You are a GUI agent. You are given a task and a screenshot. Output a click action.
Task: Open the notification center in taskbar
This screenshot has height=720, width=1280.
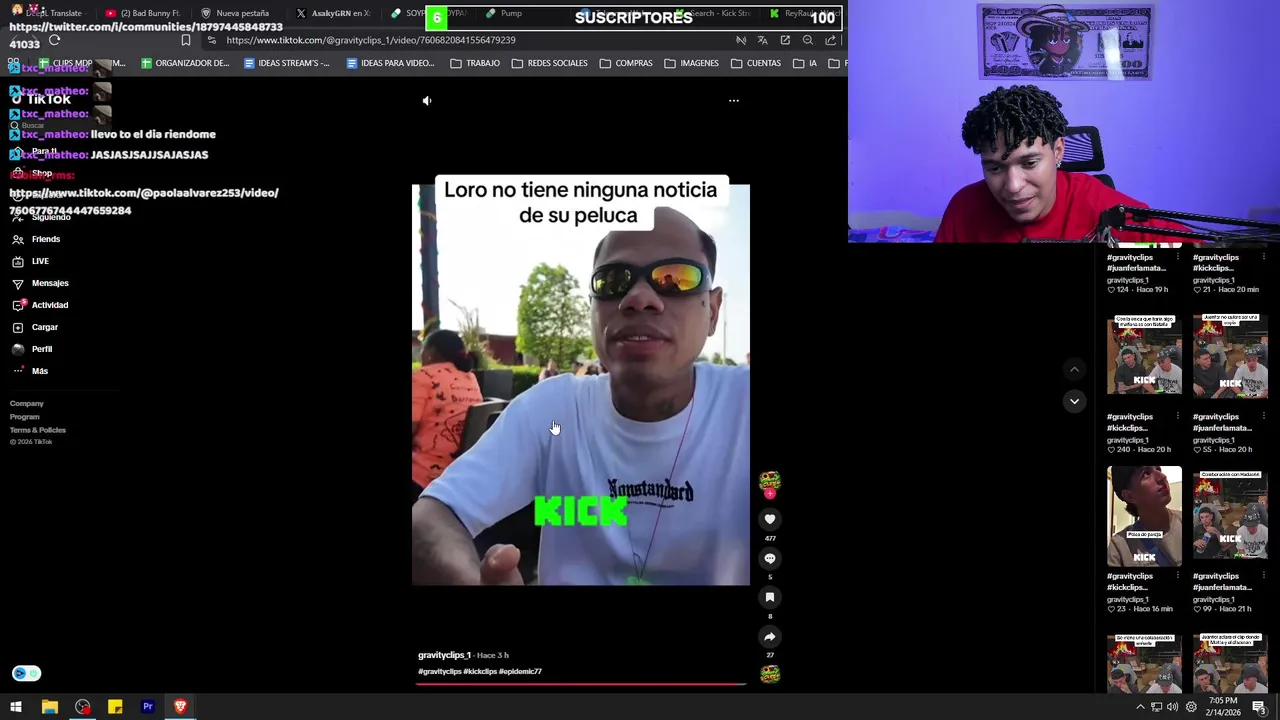click(x=1259, y=707)
